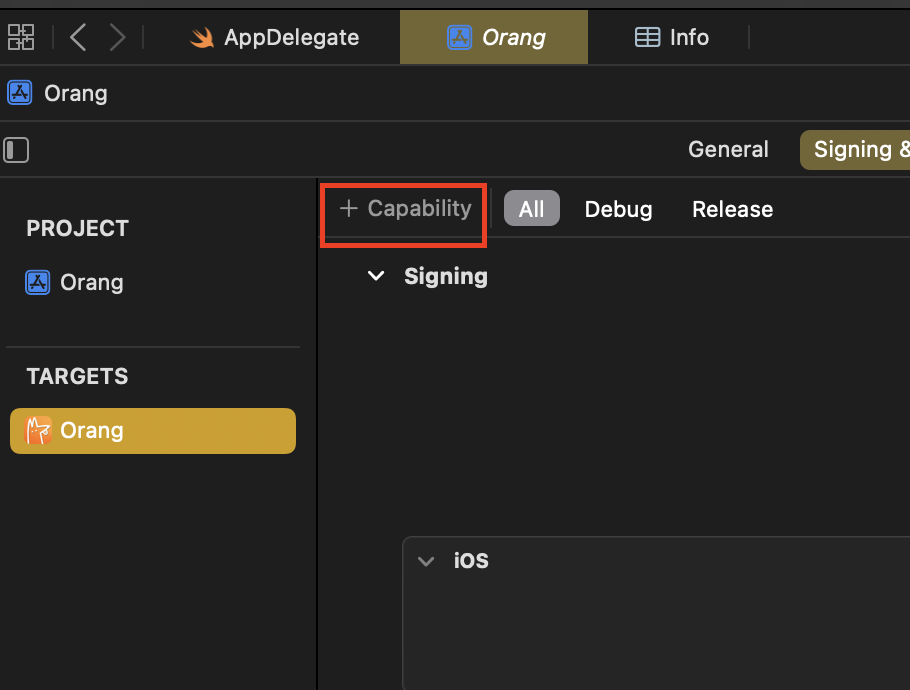Go back with the left chevron
This screenshot has width=910, height=690.
point(78,37)
